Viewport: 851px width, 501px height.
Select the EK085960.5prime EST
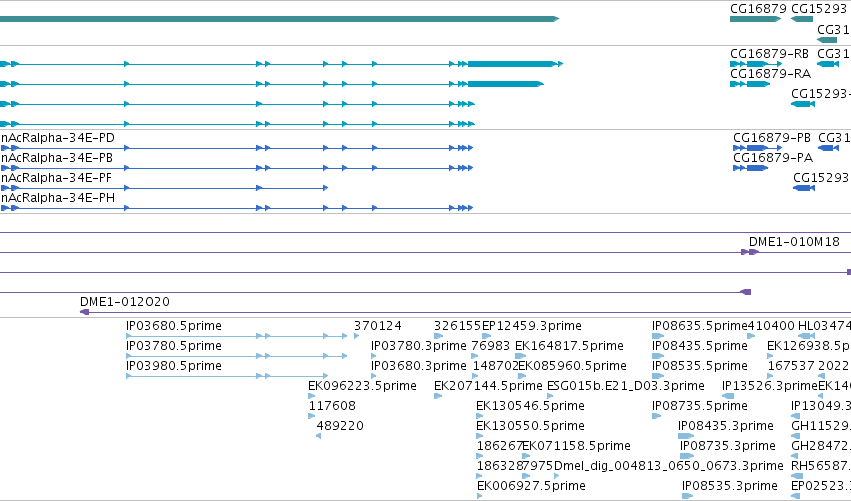522,376
